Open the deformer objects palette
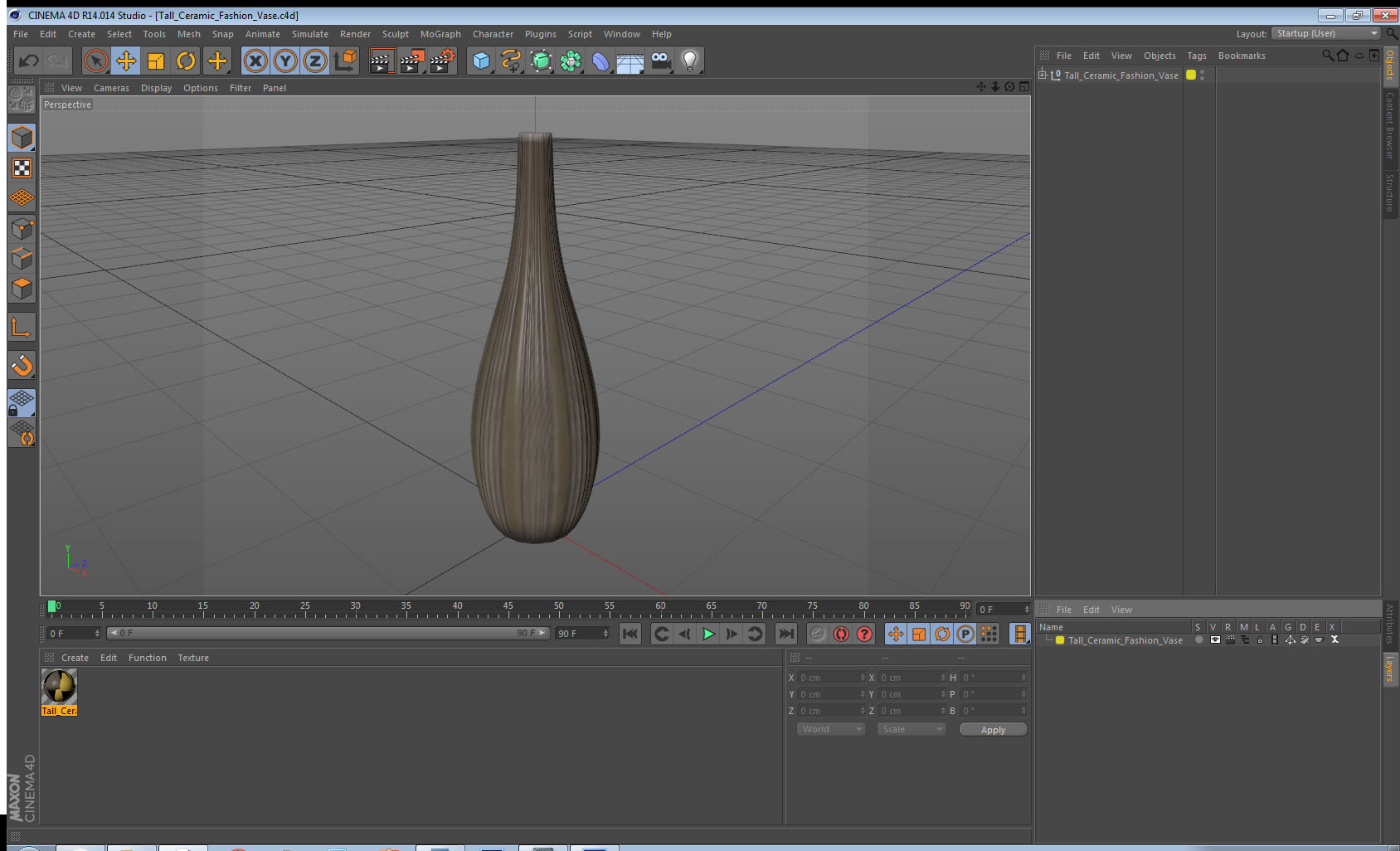Screen dimensions: 1400x851 tap(600, 61)
